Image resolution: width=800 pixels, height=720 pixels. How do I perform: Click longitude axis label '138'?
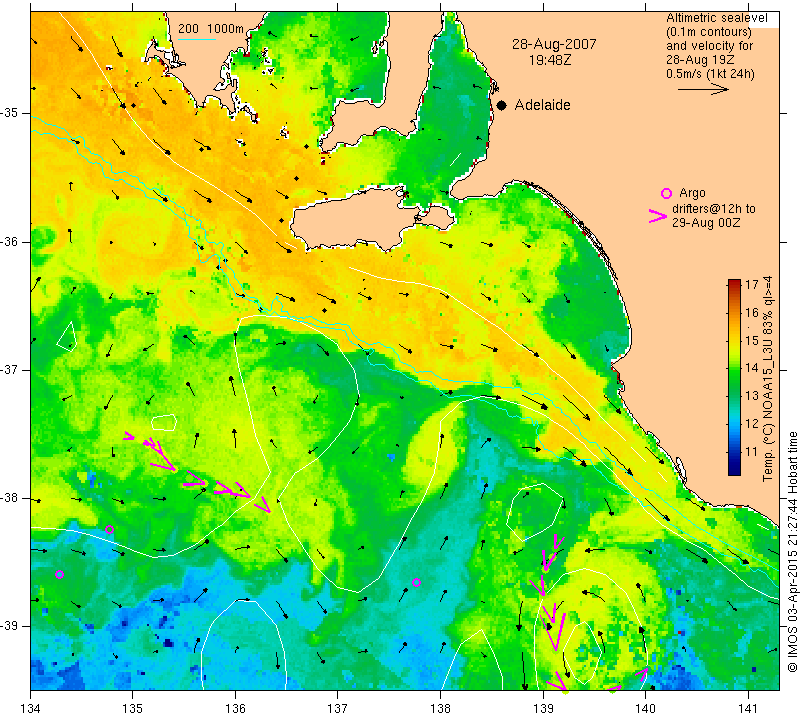point(440,709)
